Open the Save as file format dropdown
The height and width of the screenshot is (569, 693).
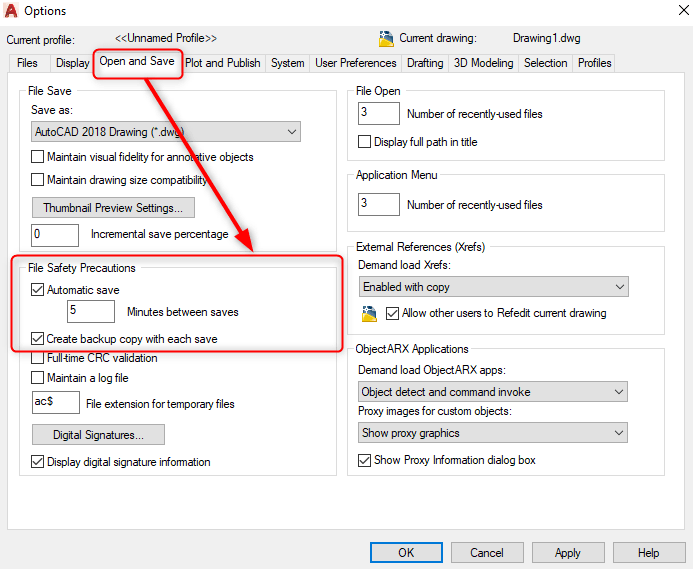tap(166, 132)
